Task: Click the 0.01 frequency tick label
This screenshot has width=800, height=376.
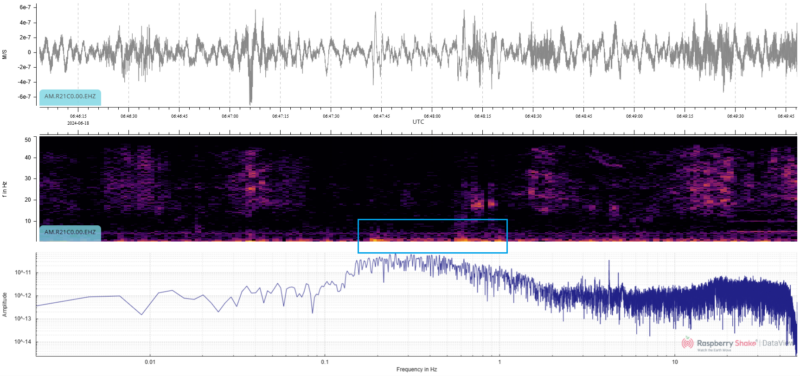Action: tap(149, 362)
